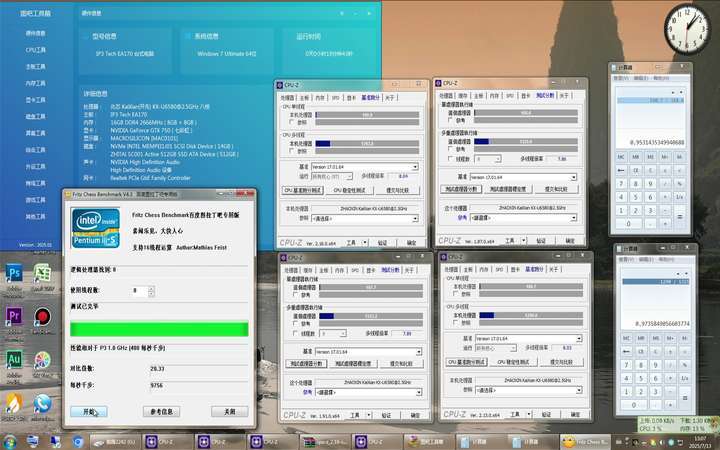Click thread count spinner arrows in Fritz
This screenshot has height=450, width=720.
152,291
